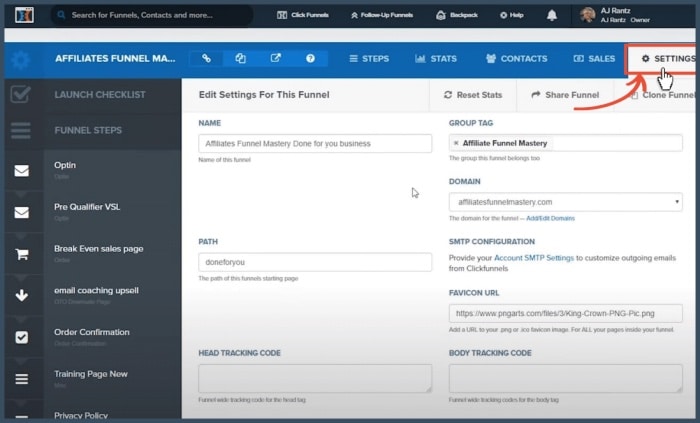The height and width of the screenshot is (423, 700).
Task: Click the Launch Checklist sidebar item
Action: 100,95
